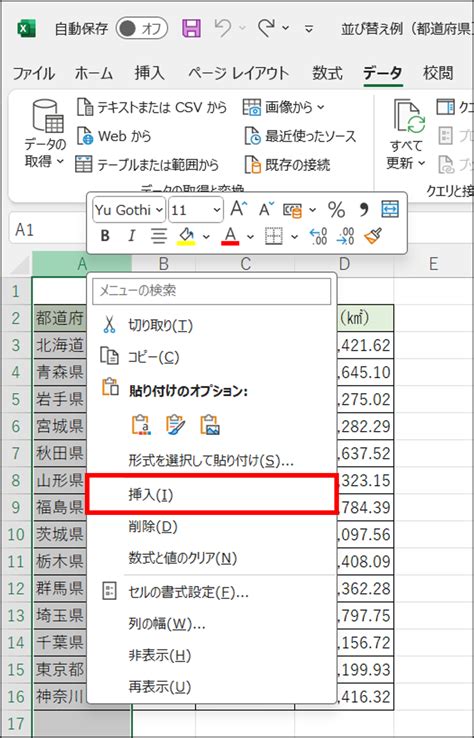
Task: Open the Yu Gothic font name dropdown
Action: tap(129, 209)
